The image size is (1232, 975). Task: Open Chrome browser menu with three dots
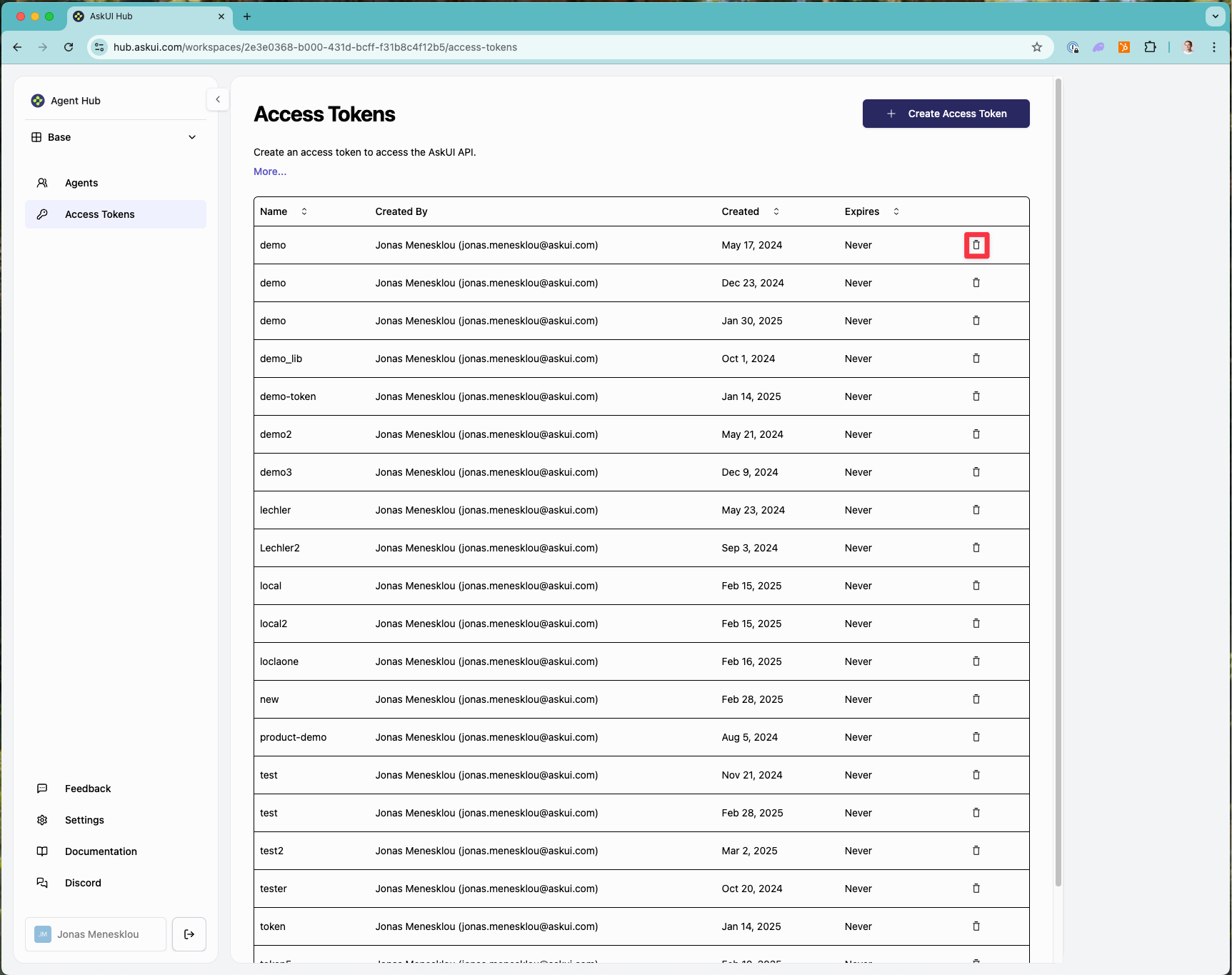(1213, 47)
